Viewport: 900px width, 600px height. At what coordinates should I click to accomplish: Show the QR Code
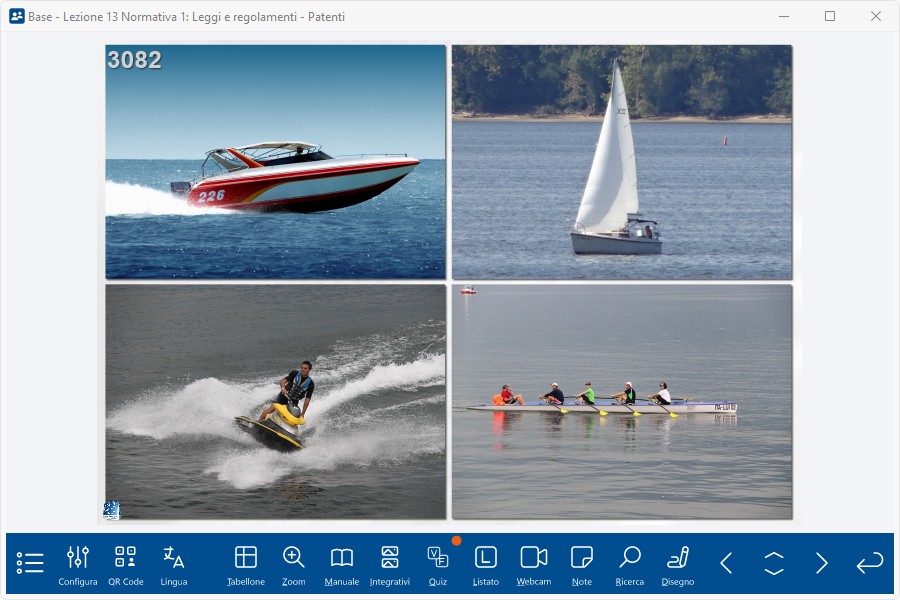[126, 564]
